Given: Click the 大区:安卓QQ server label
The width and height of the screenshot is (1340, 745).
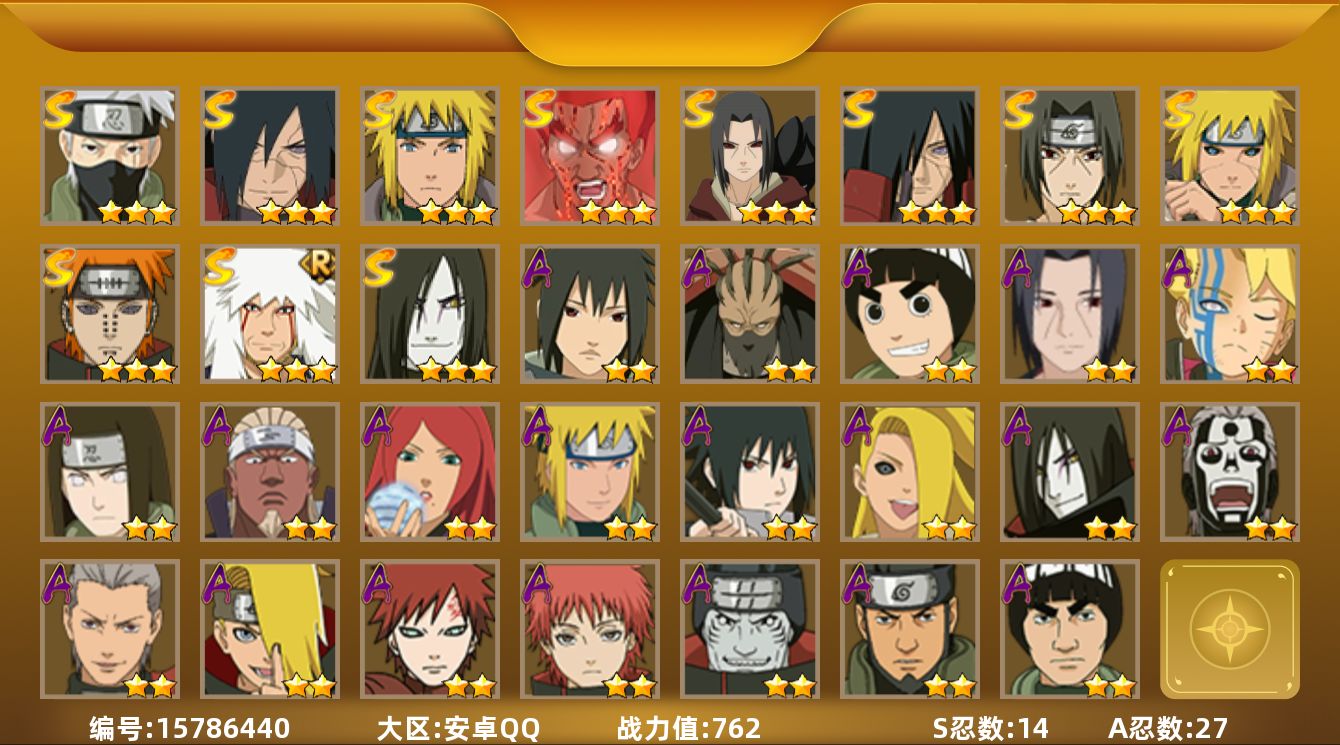Looking at the screenshot, I should (458, 728).
